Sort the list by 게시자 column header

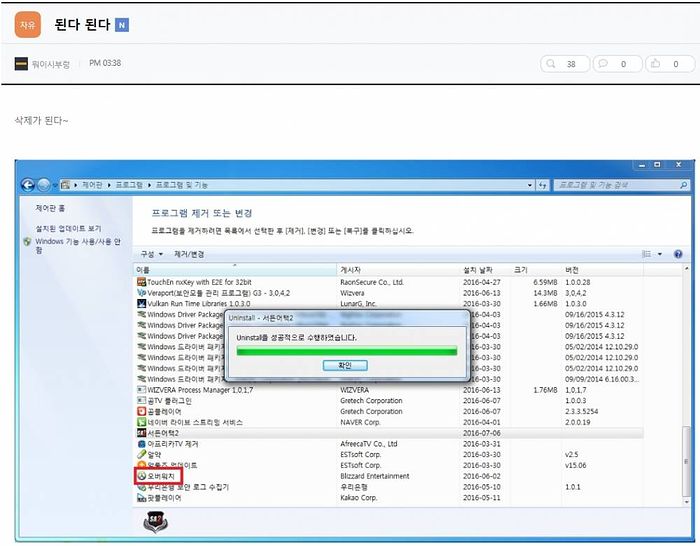coord(351,270)
